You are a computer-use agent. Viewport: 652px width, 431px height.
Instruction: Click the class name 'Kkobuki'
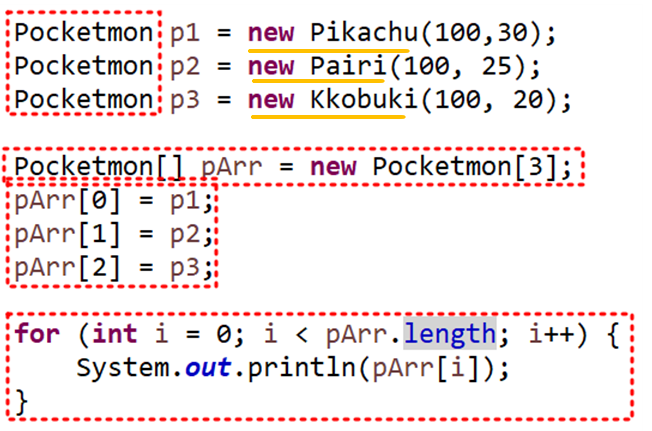pos(364,99)
